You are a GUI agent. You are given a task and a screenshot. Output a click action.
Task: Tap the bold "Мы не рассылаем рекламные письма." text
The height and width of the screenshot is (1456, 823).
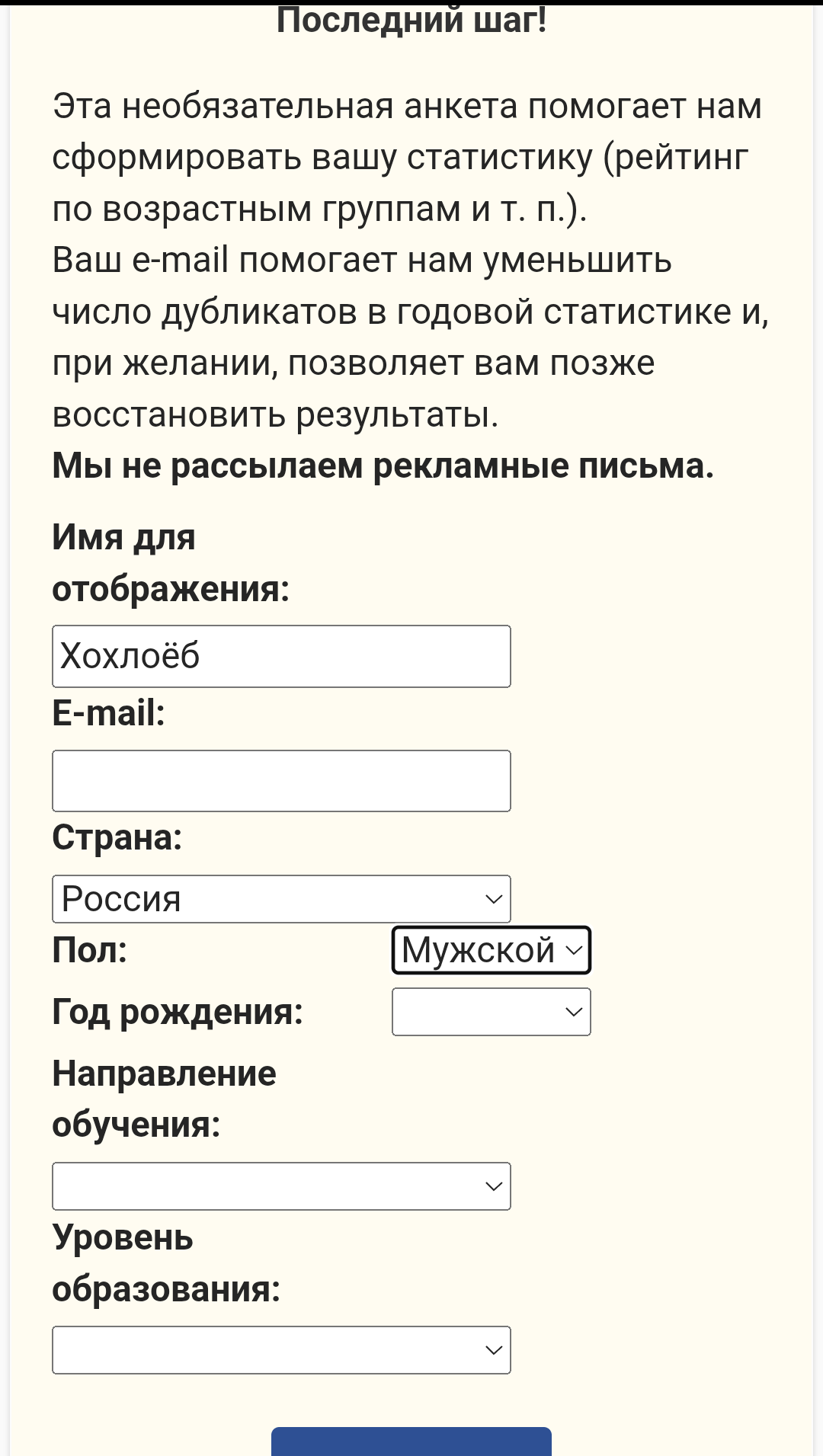[383, 466]
